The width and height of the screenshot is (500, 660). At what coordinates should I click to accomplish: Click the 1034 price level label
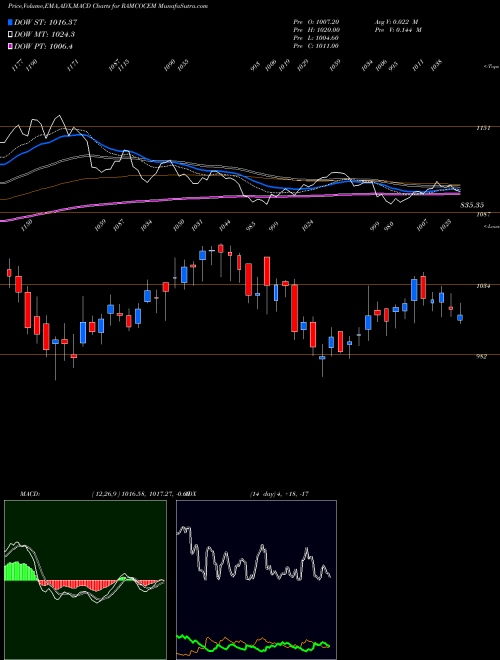(483, 286)
